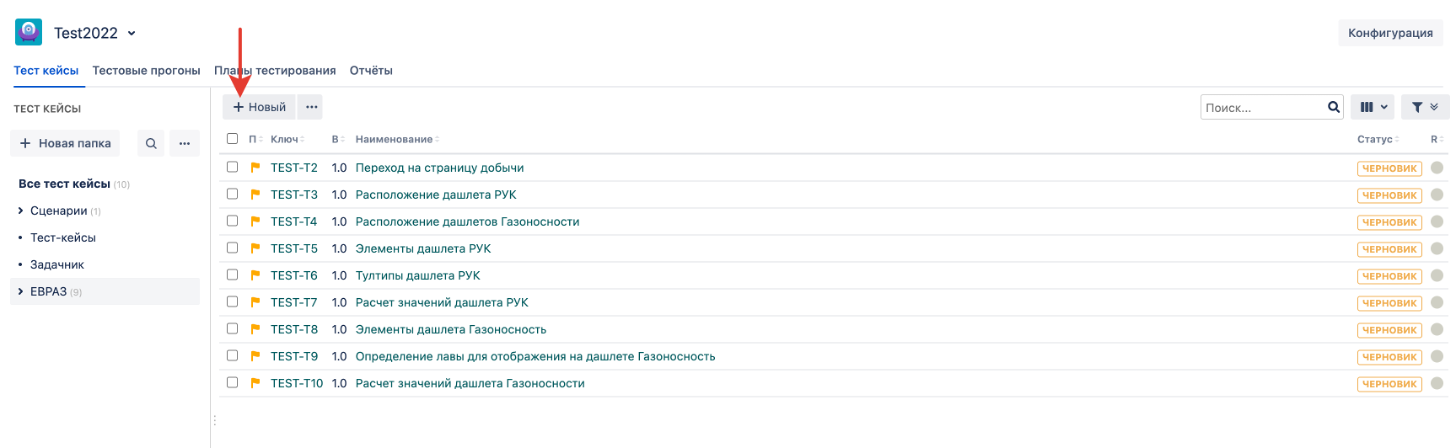
Task: Click the folder search magnifier icon
Action: (x=151, y=144)
